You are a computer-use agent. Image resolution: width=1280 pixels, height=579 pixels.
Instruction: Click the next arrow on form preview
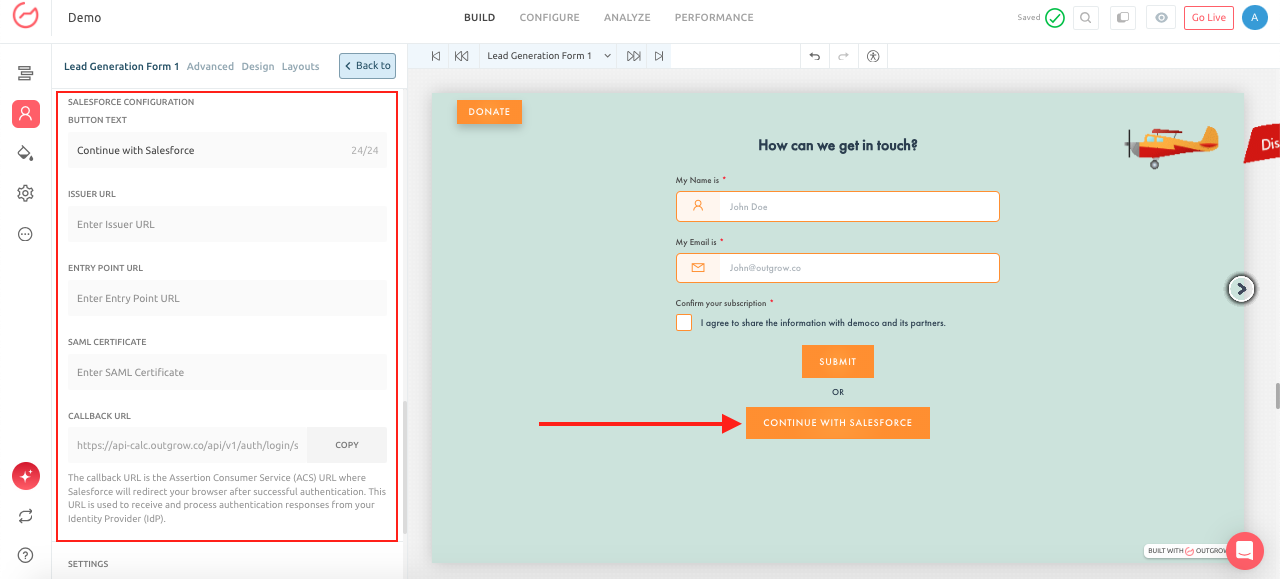click(1241, 289)
